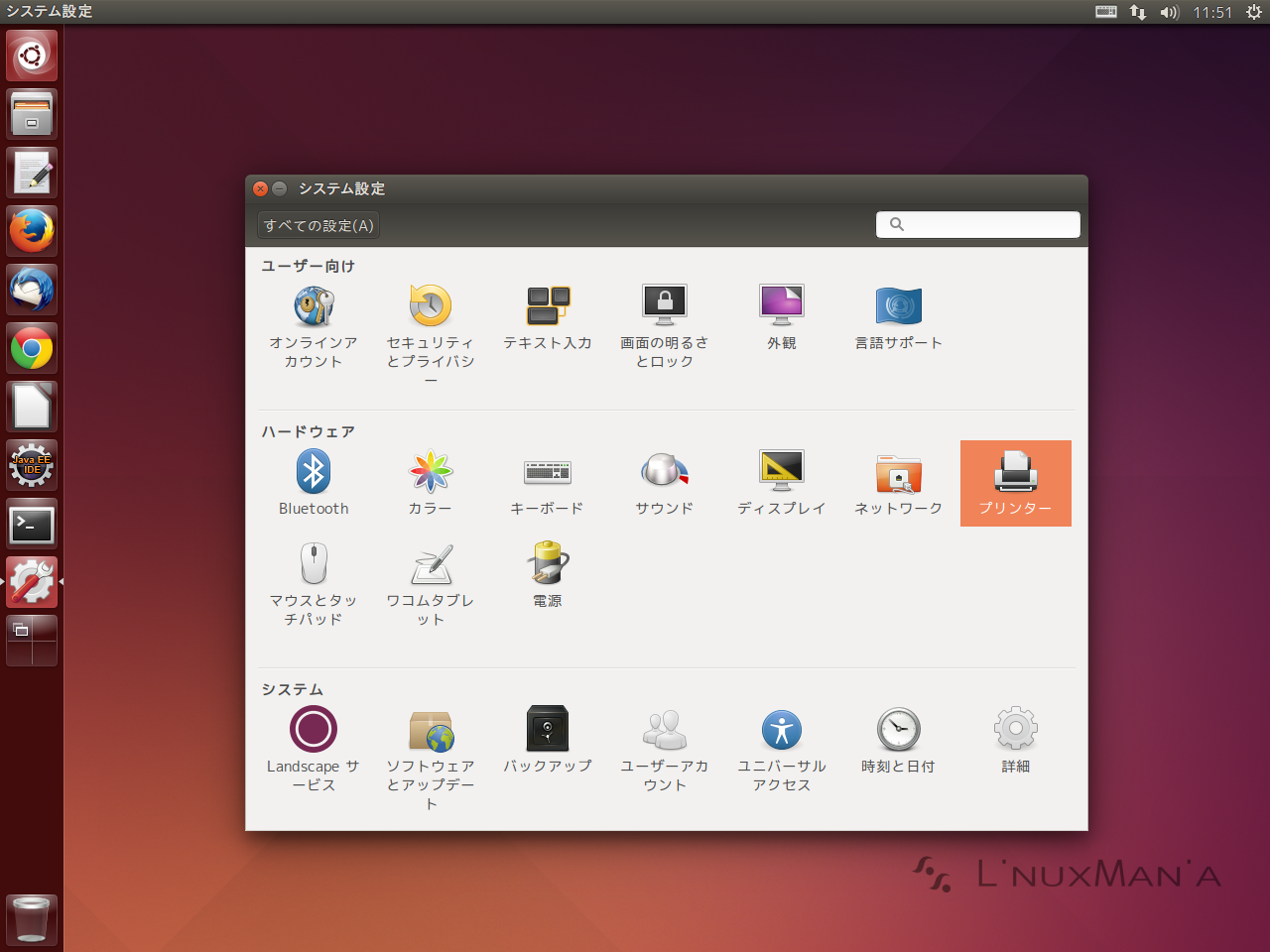Close the システム設定 window
Image resolution: width=1270 pixels, height=952 pixels.
click(261, 188)
